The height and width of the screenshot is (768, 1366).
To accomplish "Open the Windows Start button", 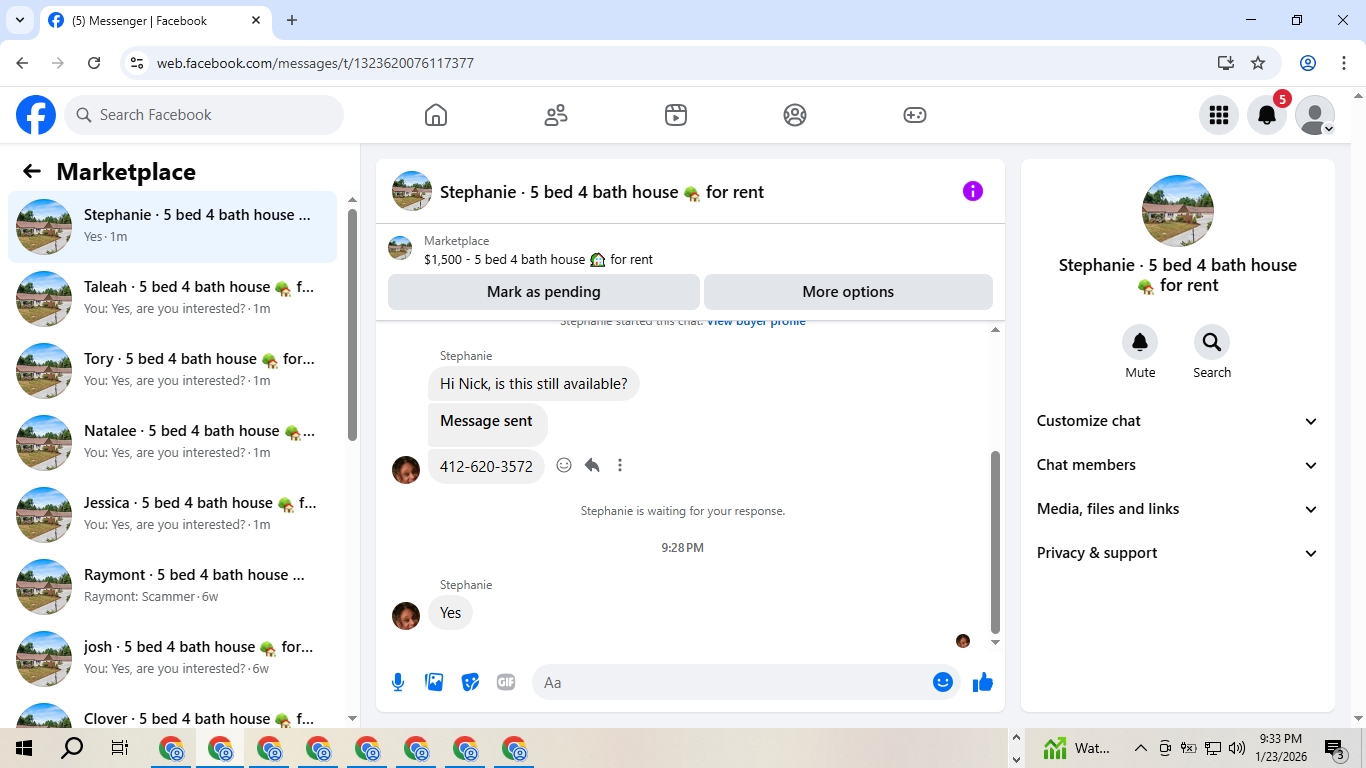I will [24, 748].
